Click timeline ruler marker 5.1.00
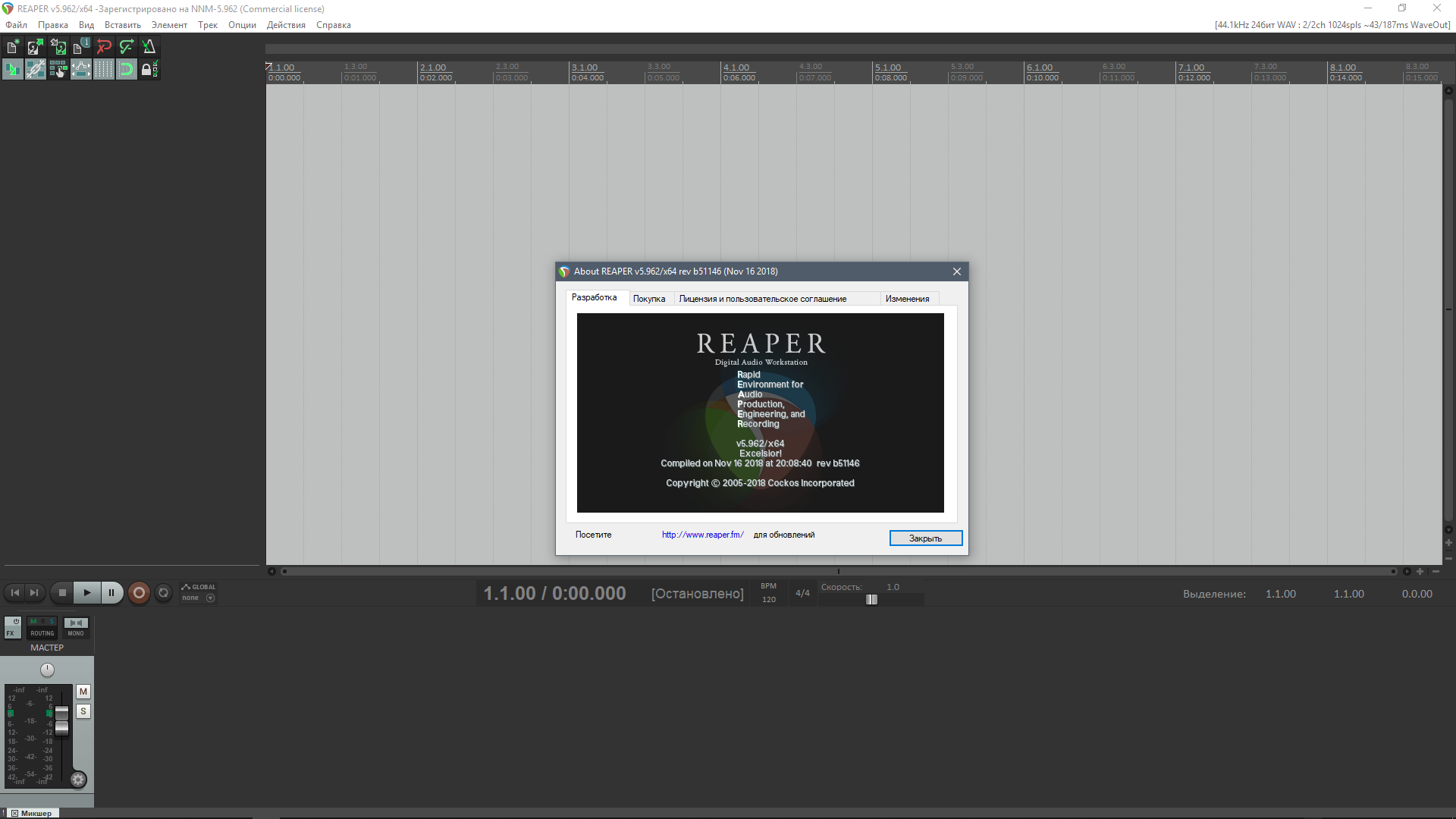 tap(887, 67)
